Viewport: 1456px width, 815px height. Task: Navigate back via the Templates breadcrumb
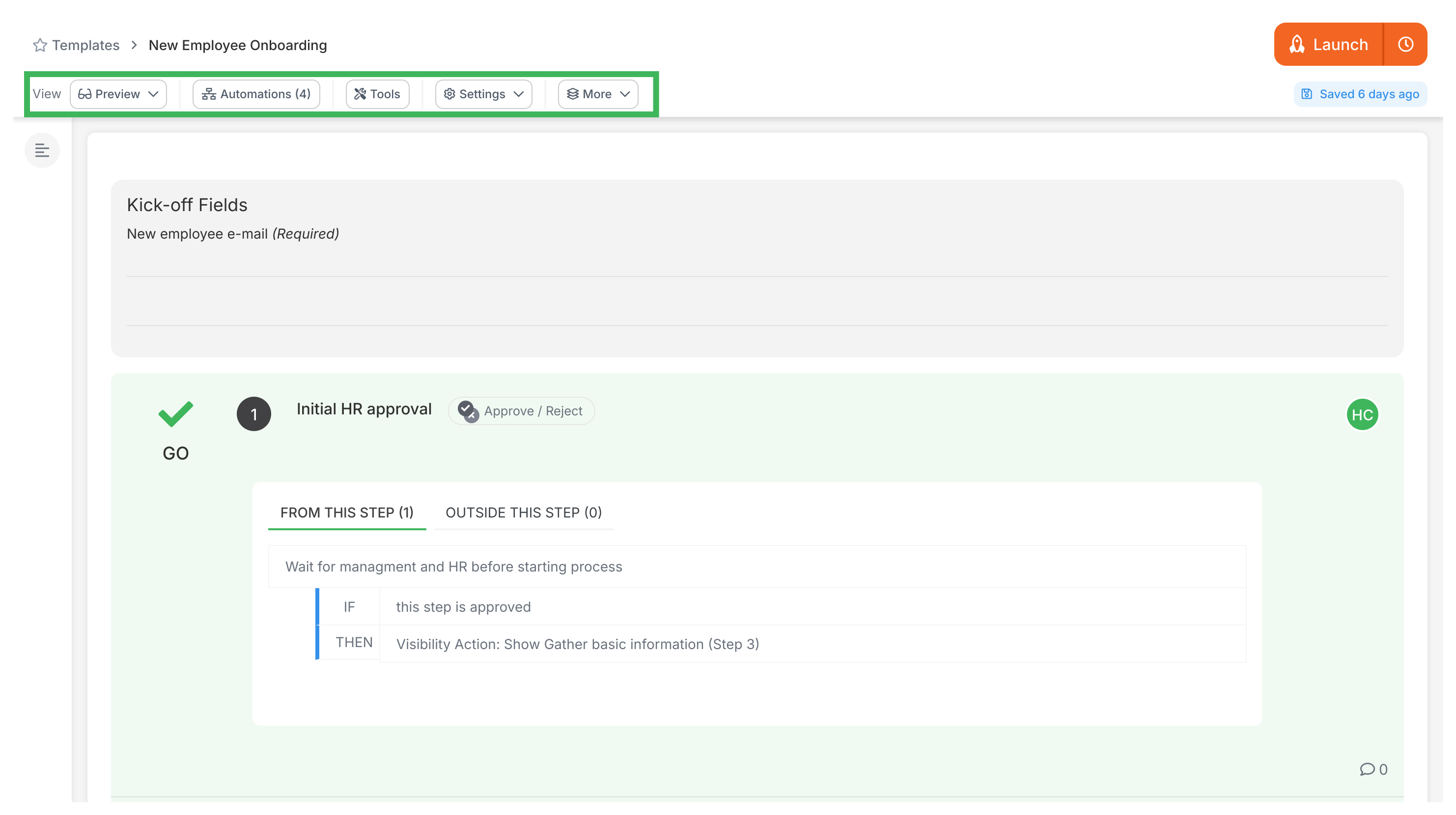tap(85, 45)
